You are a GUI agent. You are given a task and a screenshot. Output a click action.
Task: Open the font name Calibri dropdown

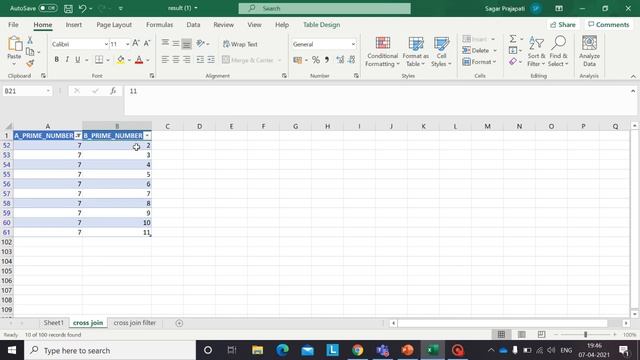tap(106, 44)
